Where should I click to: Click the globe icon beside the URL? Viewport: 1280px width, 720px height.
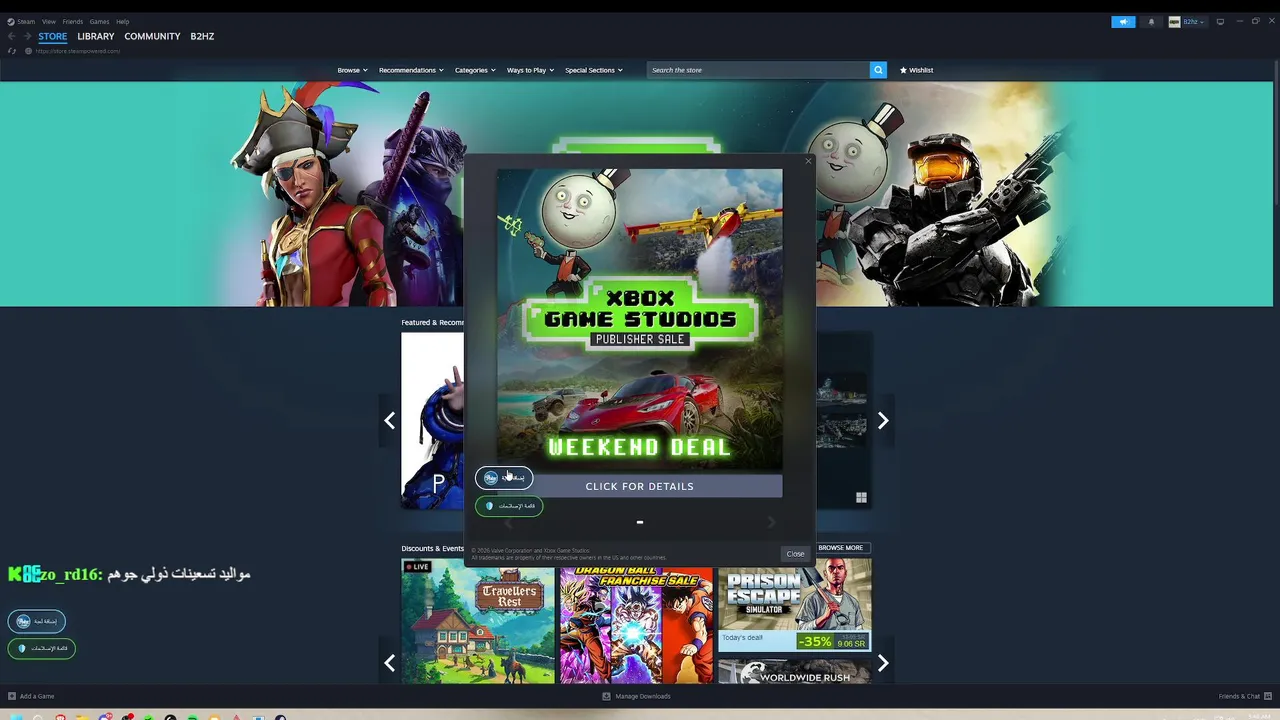click(28, 51)
